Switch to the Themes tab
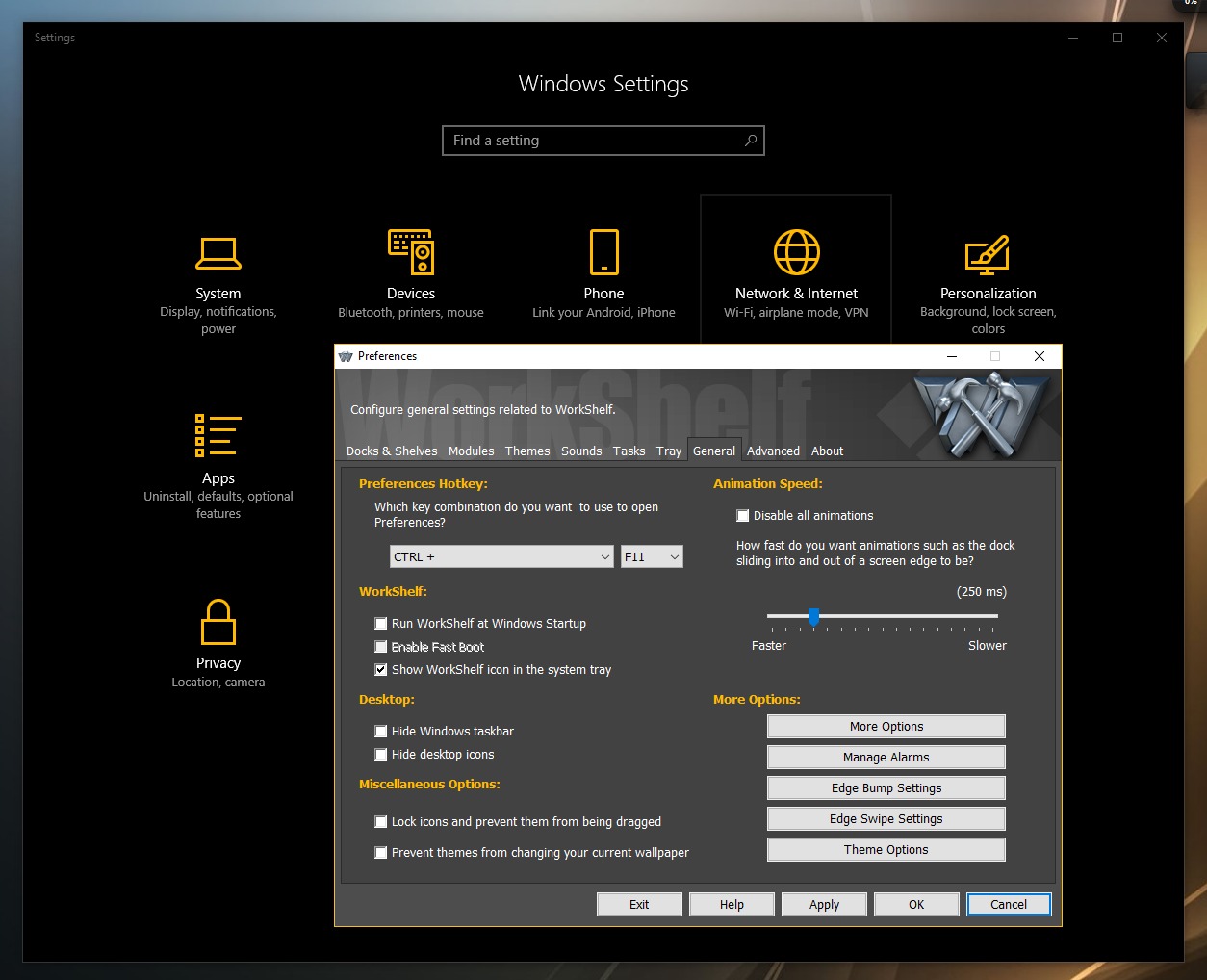This screenshot has width=1207, height=980. (527, 451)
